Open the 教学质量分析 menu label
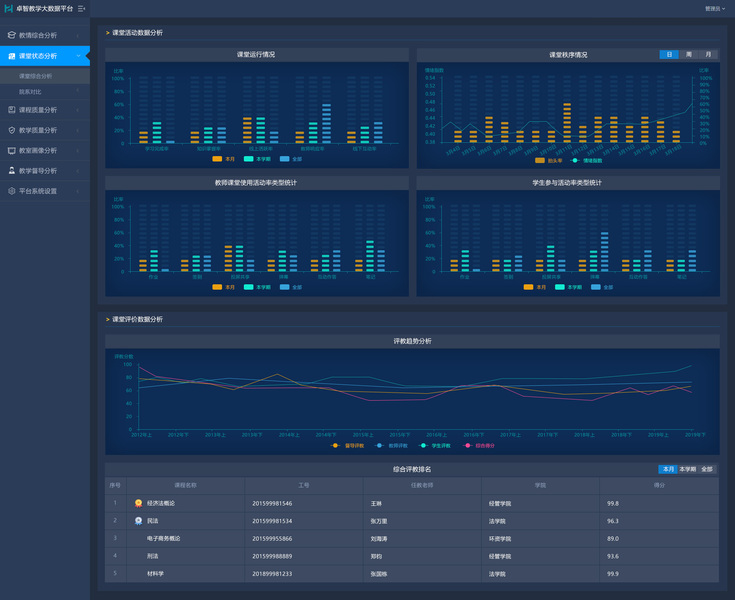Image resolution: width=735 pixels, height=600 pixels. (38, 130)
